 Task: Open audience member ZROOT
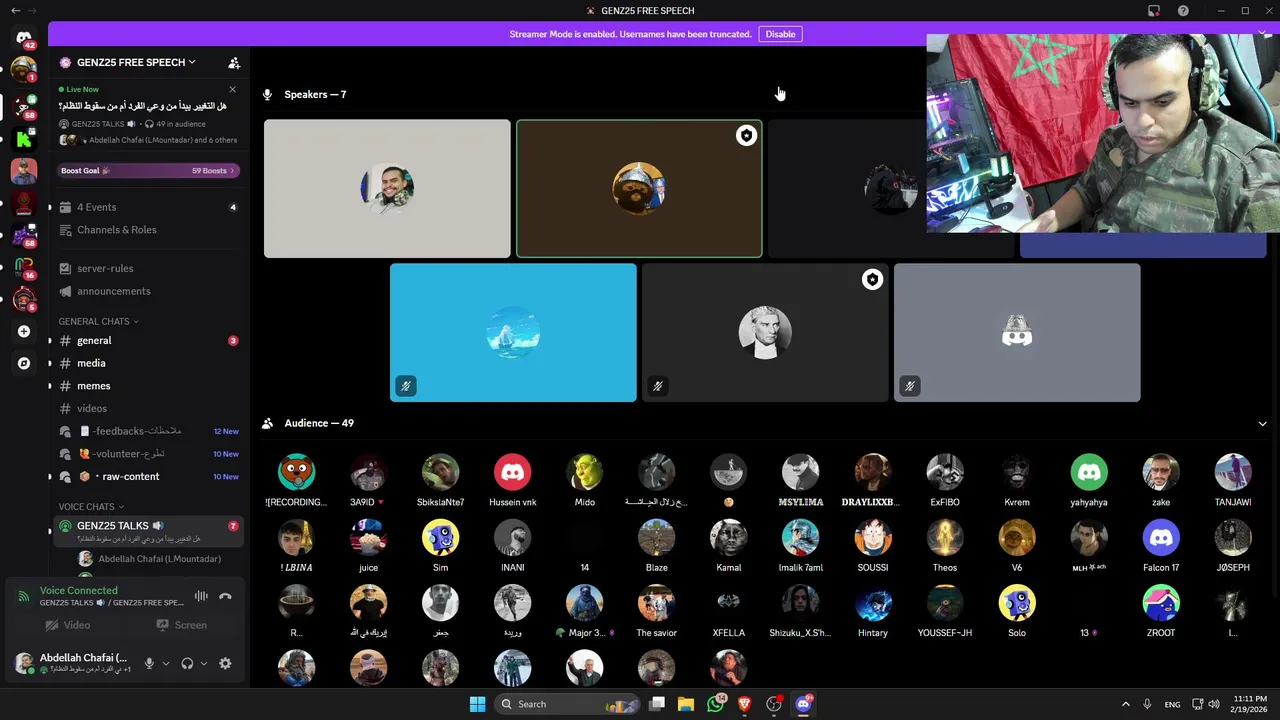point(1161,611)
